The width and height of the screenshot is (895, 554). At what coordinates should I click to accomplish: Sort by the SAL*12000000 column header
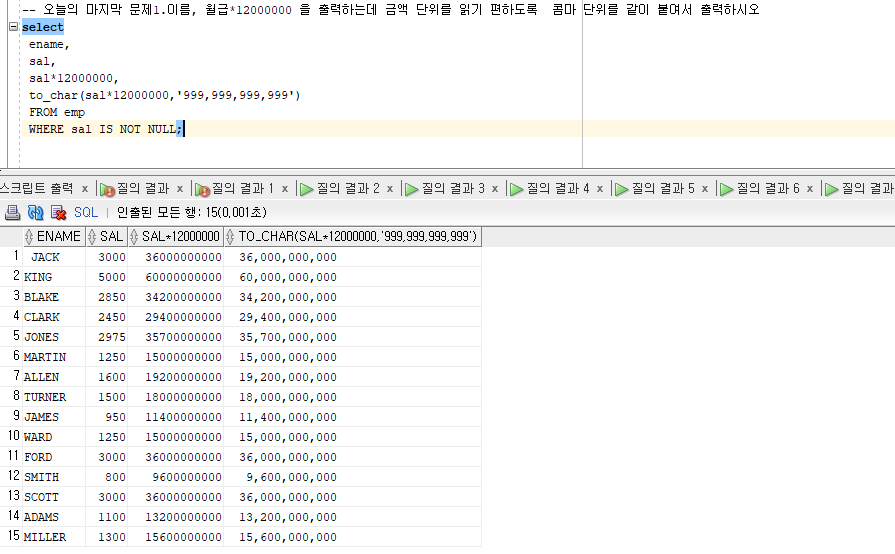point(180,236)
